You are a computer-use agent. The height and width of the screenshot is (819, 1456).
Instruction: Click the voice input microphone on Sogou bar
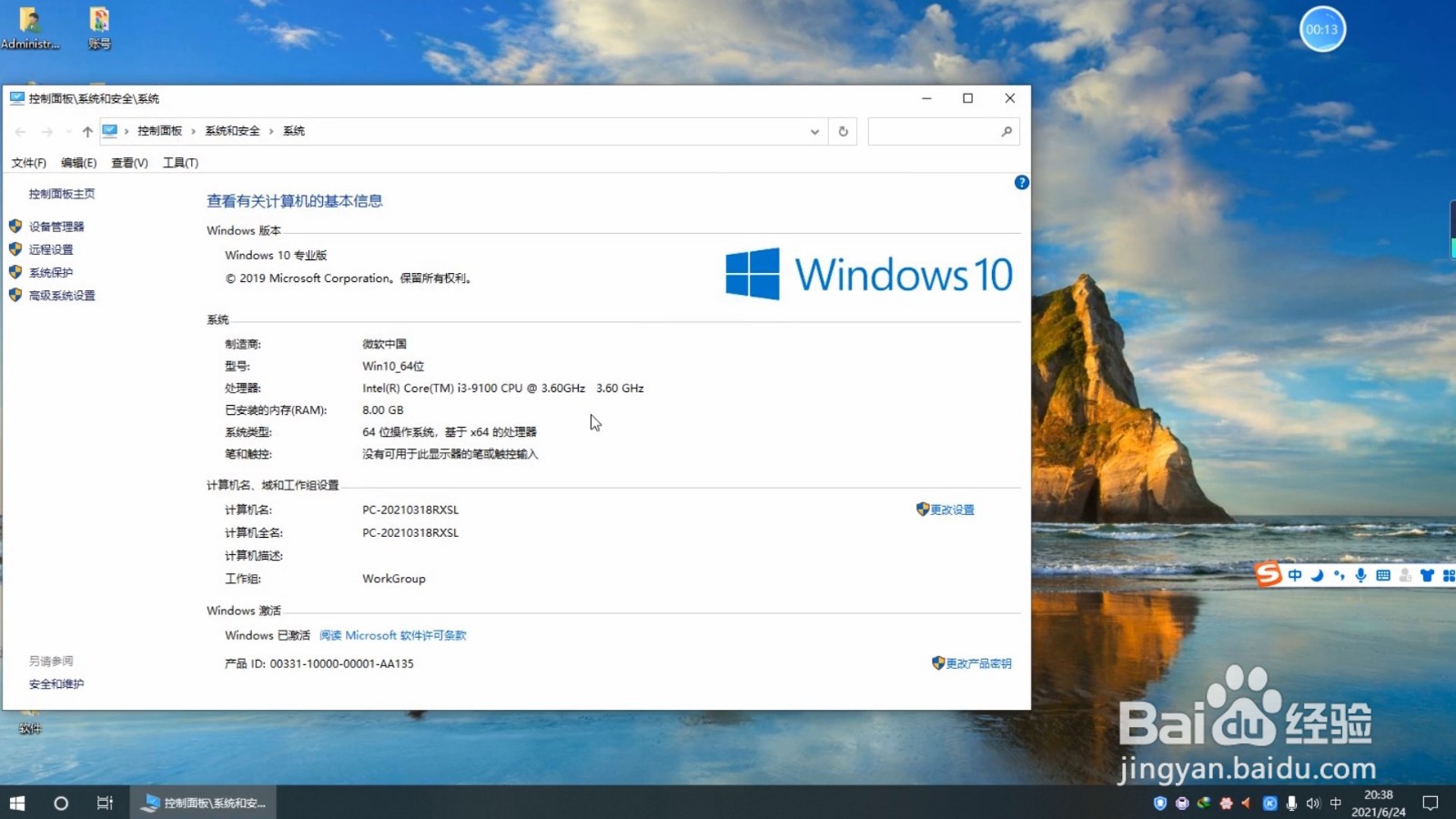point(1360,575)
